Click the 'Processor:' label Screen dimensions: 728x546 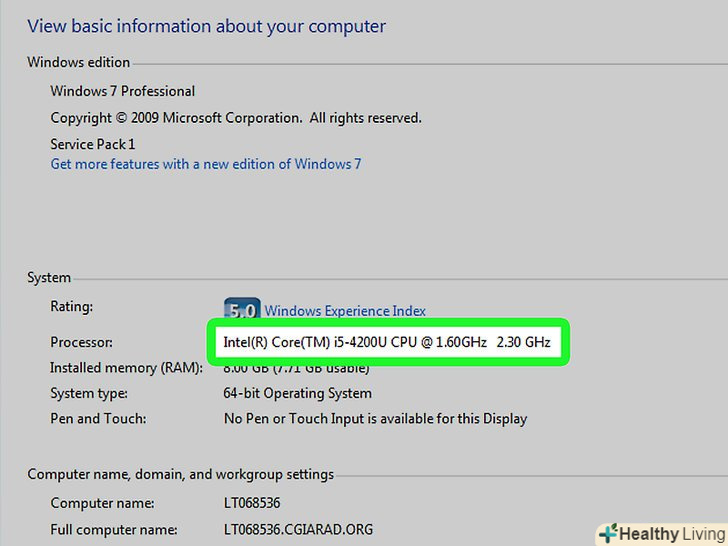coord(81,342)
